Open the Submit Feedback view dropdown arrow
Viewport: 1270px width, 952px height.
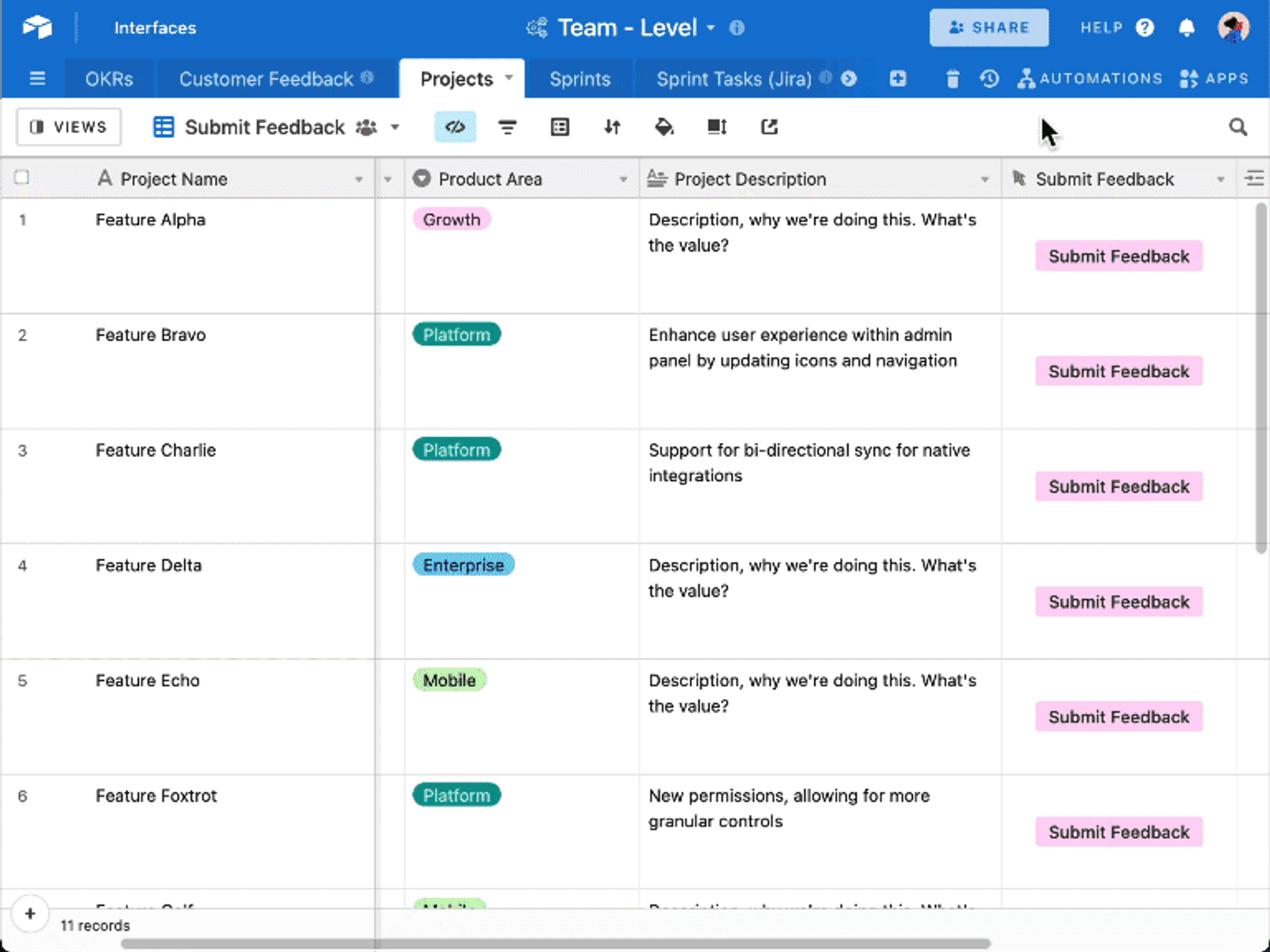point(394,127)
